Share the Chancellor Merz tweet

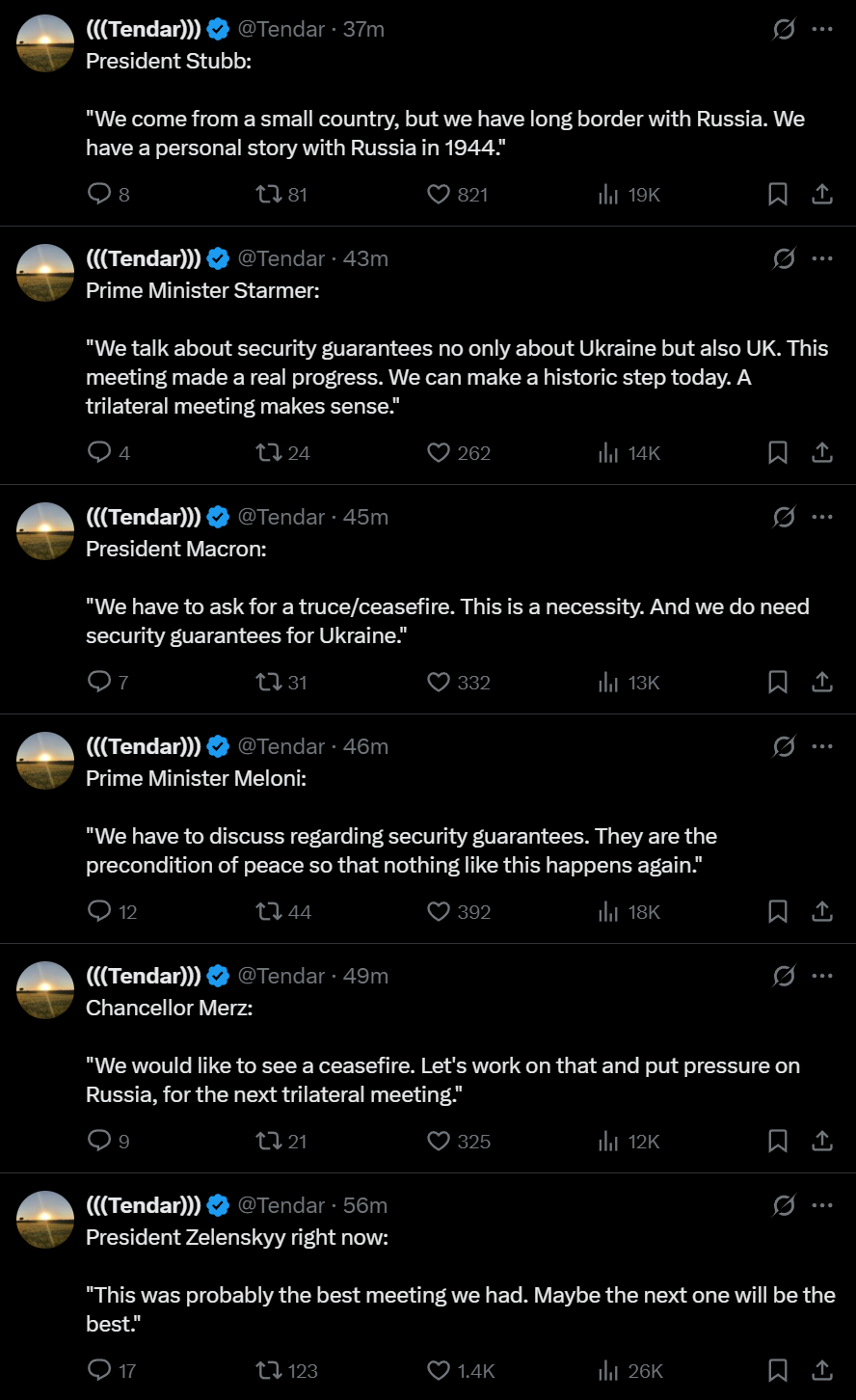coord(821,1142)
